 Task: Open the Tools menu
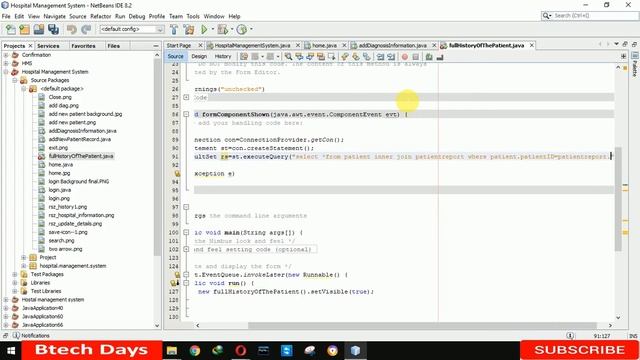coord(193,16)
